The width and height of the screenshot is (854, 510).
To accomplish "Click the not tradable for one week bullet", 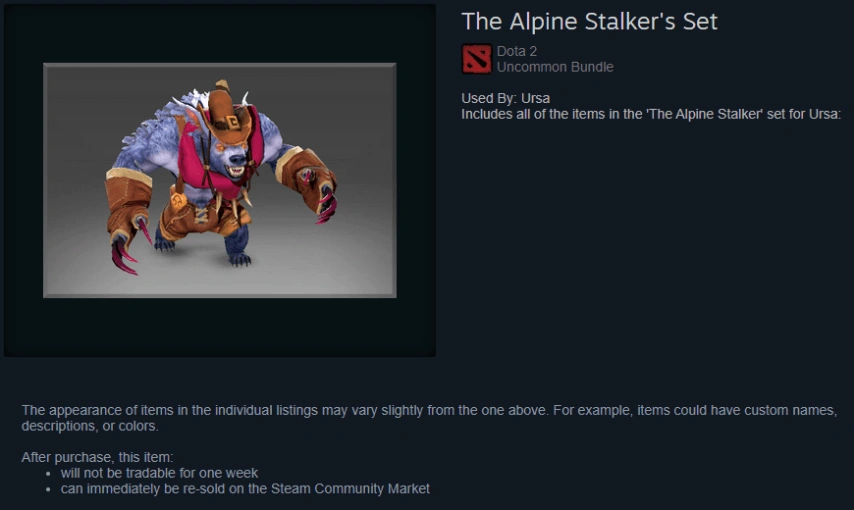I will 159,473.
